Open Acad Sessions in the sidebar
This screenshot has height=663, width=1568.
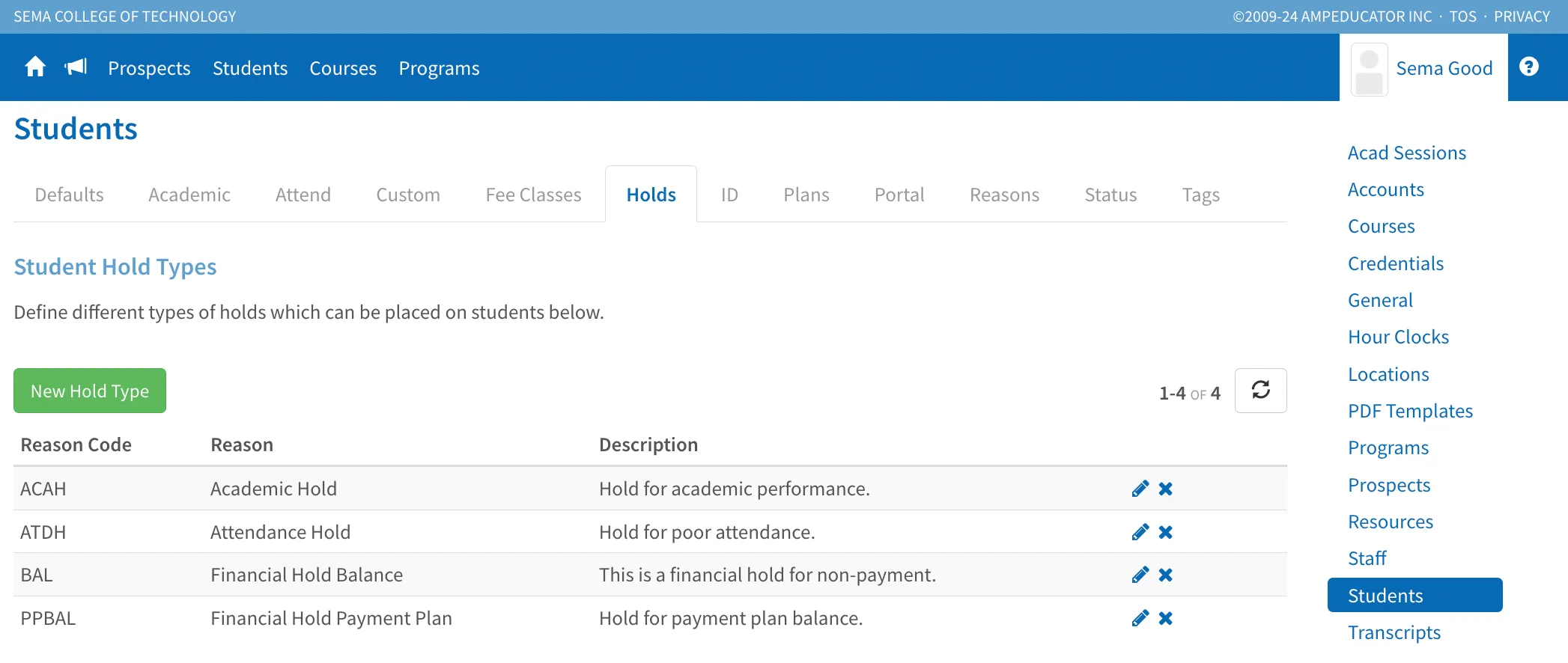1407,153
